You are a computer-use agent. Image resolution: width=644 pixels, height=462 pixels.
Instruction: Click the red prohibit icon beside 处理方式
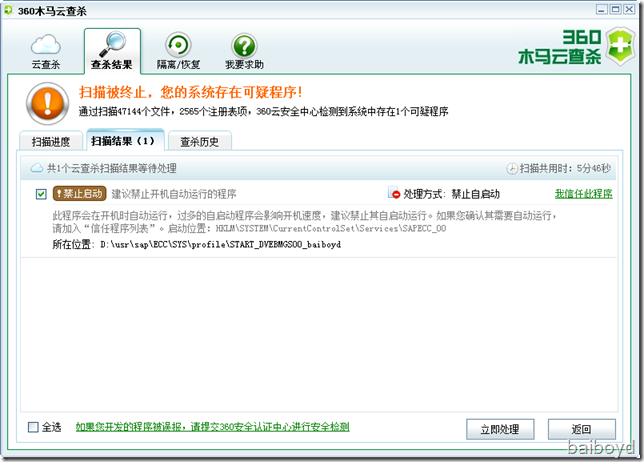(394, 193)
